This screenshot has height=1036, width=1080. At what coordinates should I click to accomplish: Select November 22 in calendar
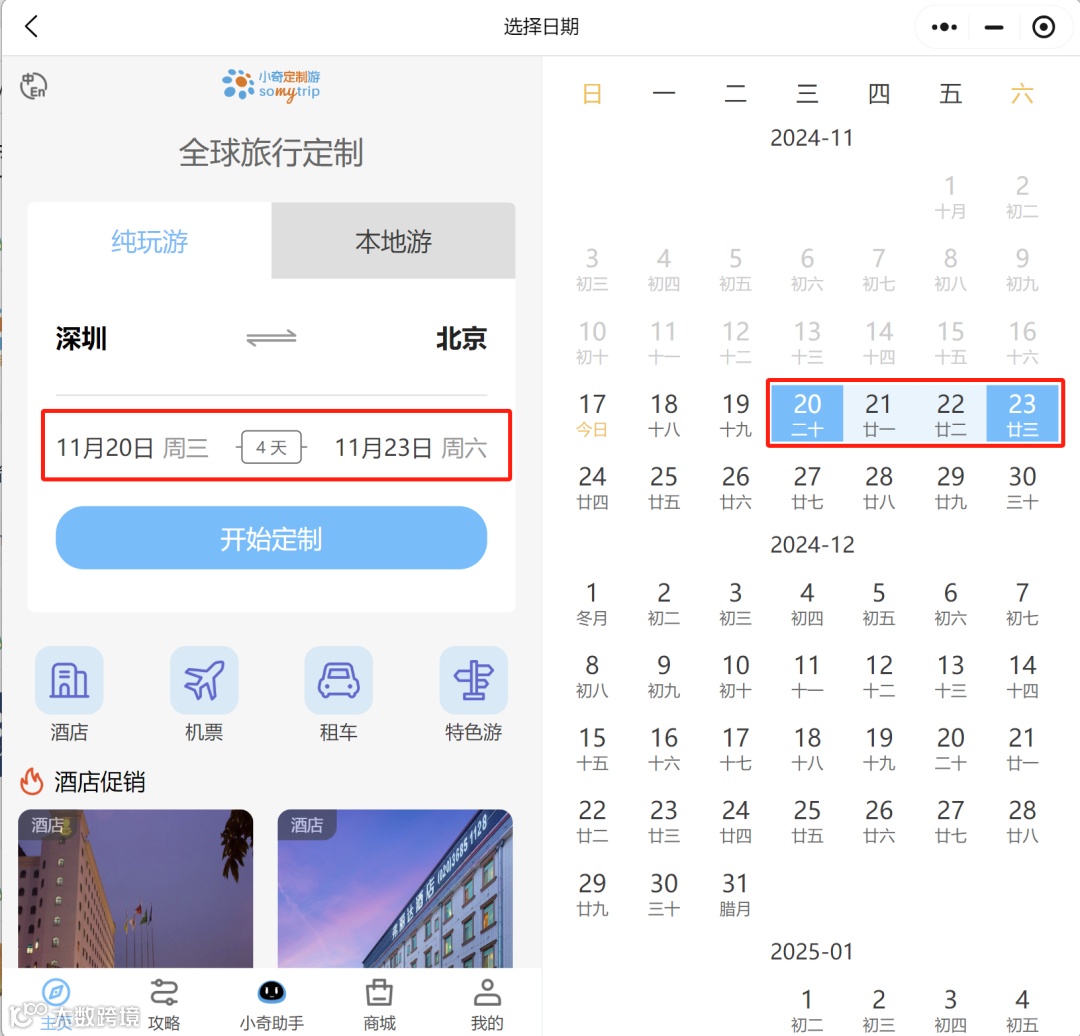[x=951, y=413]
